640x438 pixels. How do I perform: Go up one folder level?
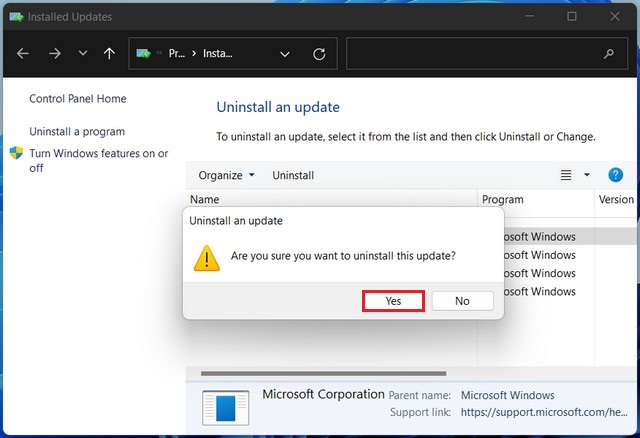pyautogui.click(x=109, y=53)
